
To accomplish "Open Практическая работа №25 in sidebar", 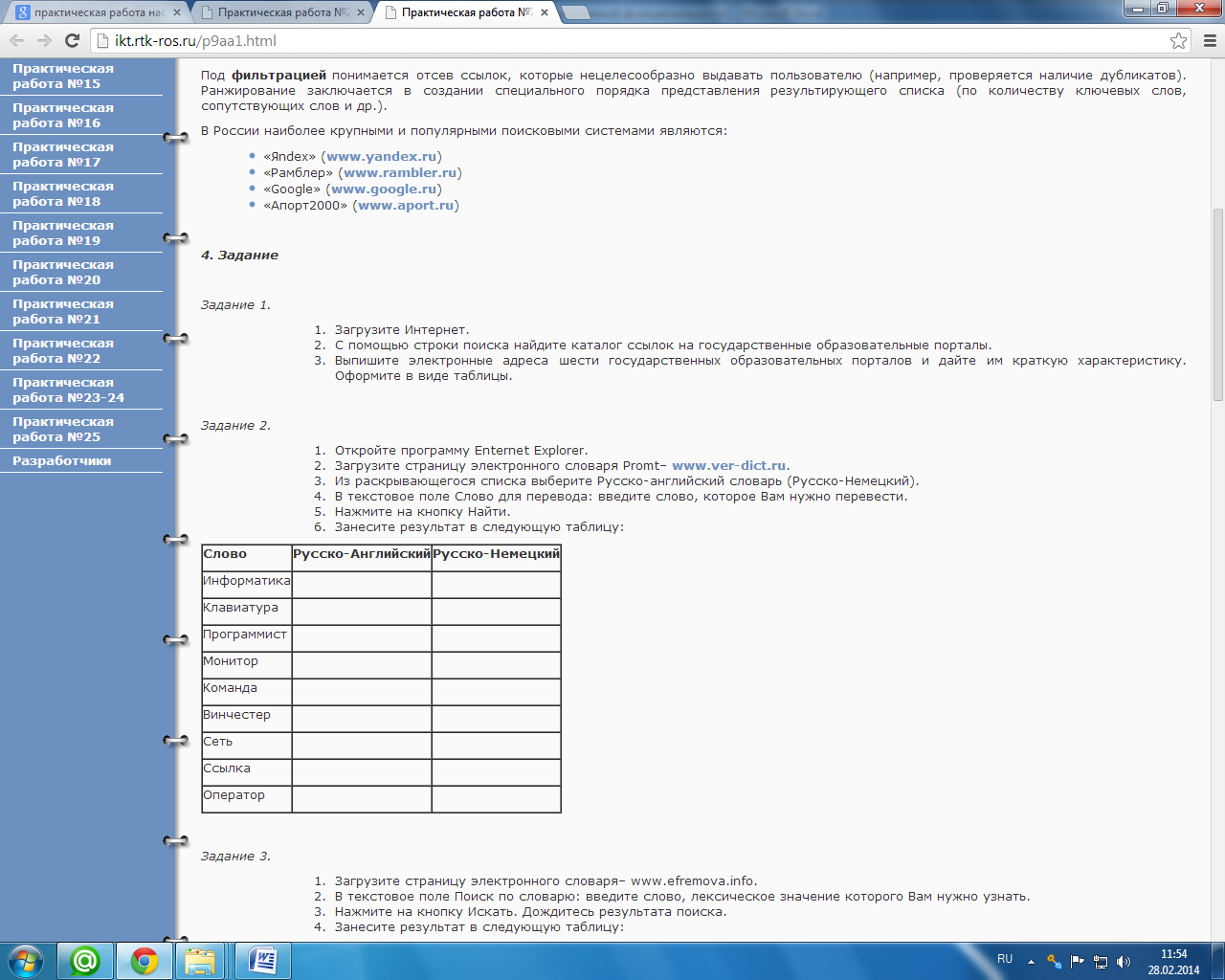I will 63,430.
